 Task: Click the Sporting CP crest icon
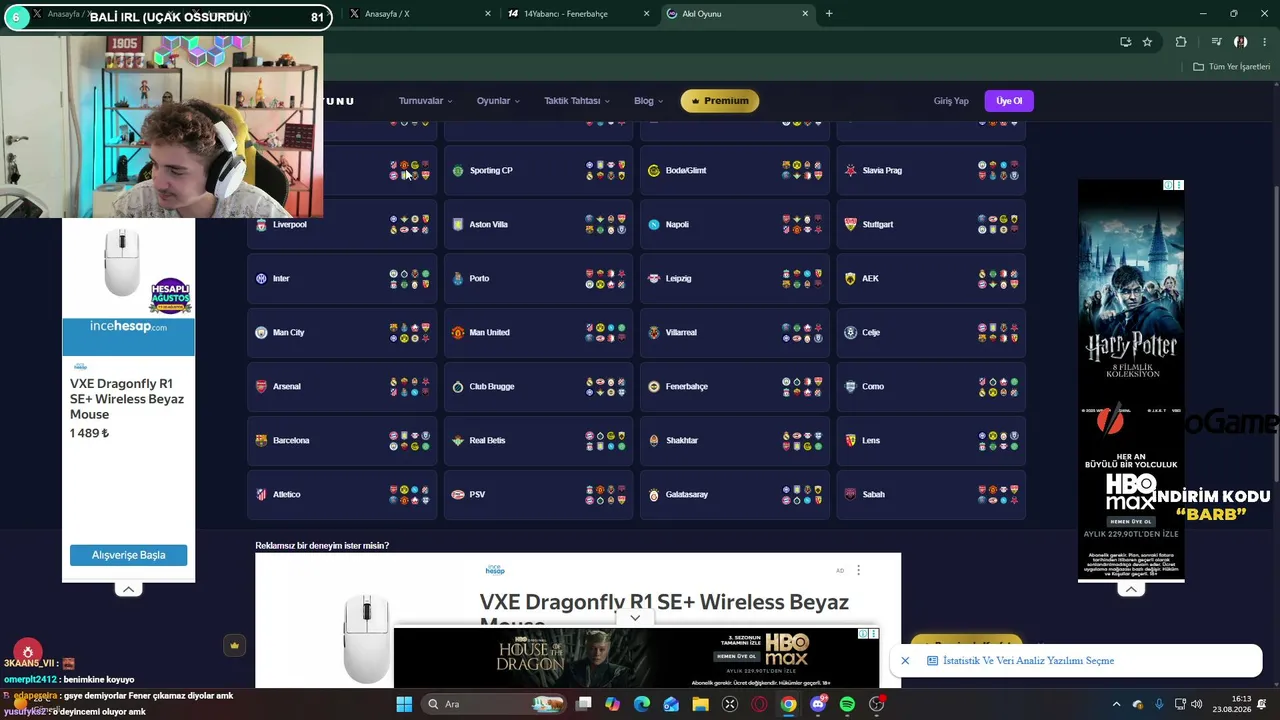tap(458, 171)
